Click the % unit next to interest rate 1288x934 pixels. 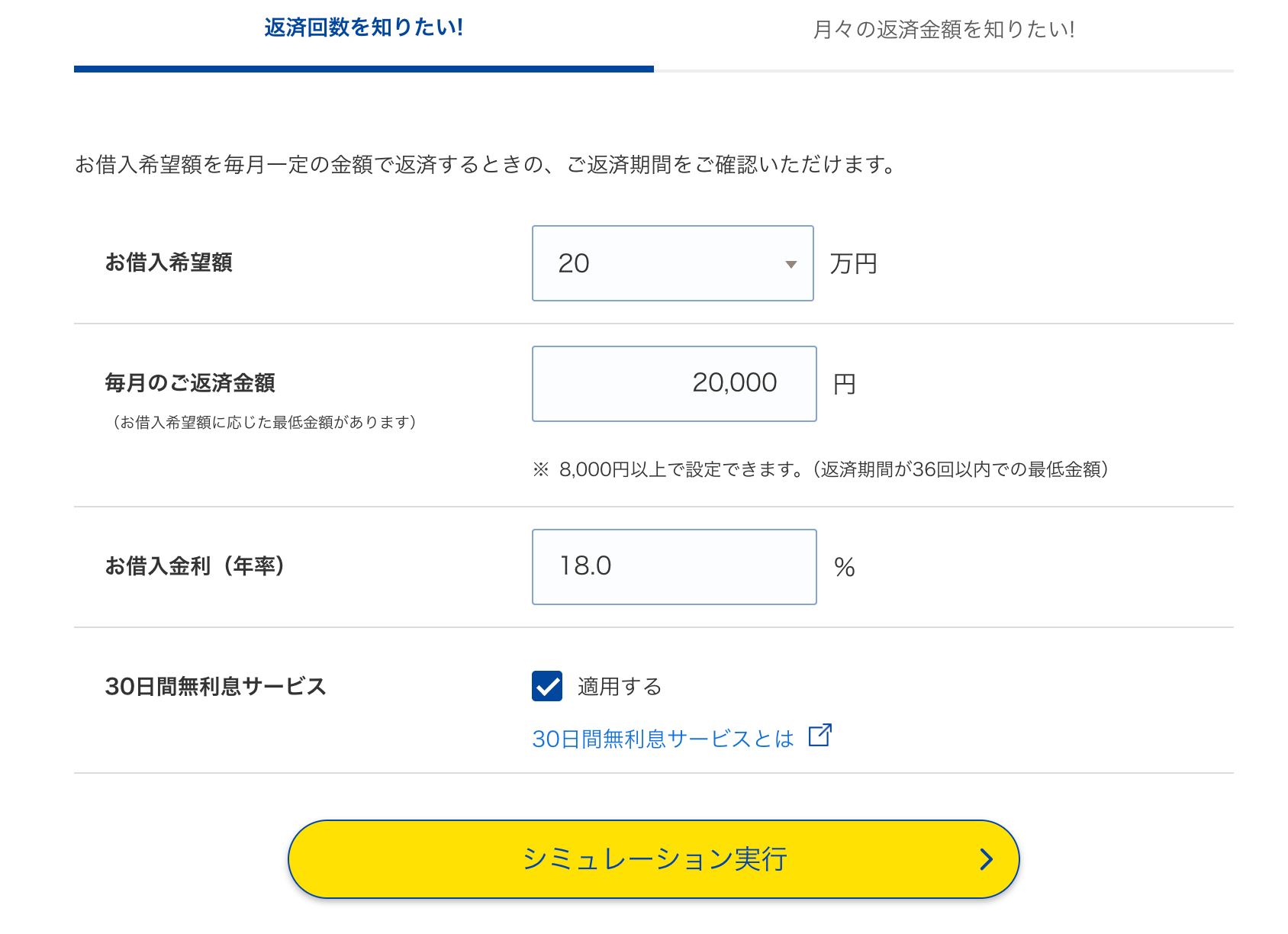[844, 567]
